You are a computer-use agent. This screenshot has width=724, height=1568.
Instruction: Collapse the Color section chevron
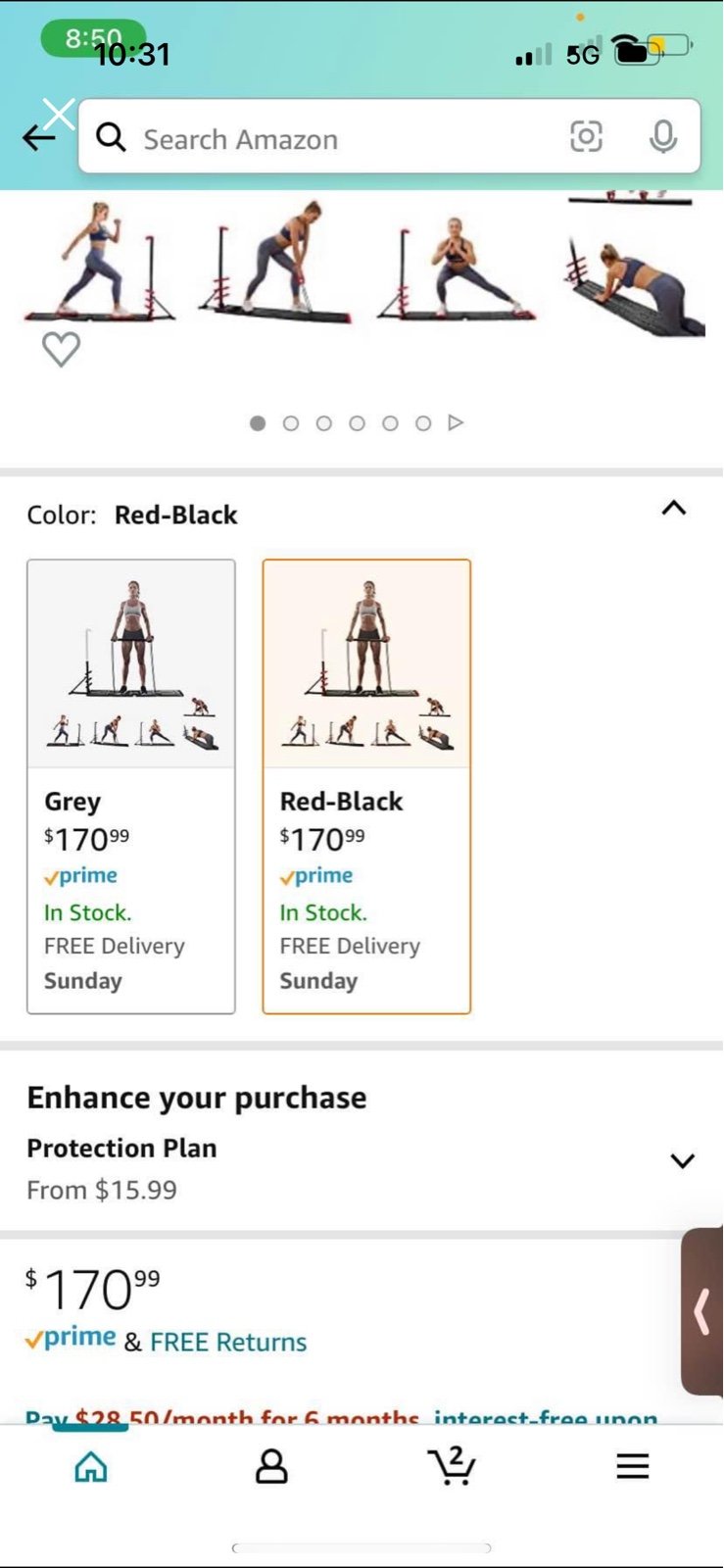pyautogui.click(x=674, y=508)
